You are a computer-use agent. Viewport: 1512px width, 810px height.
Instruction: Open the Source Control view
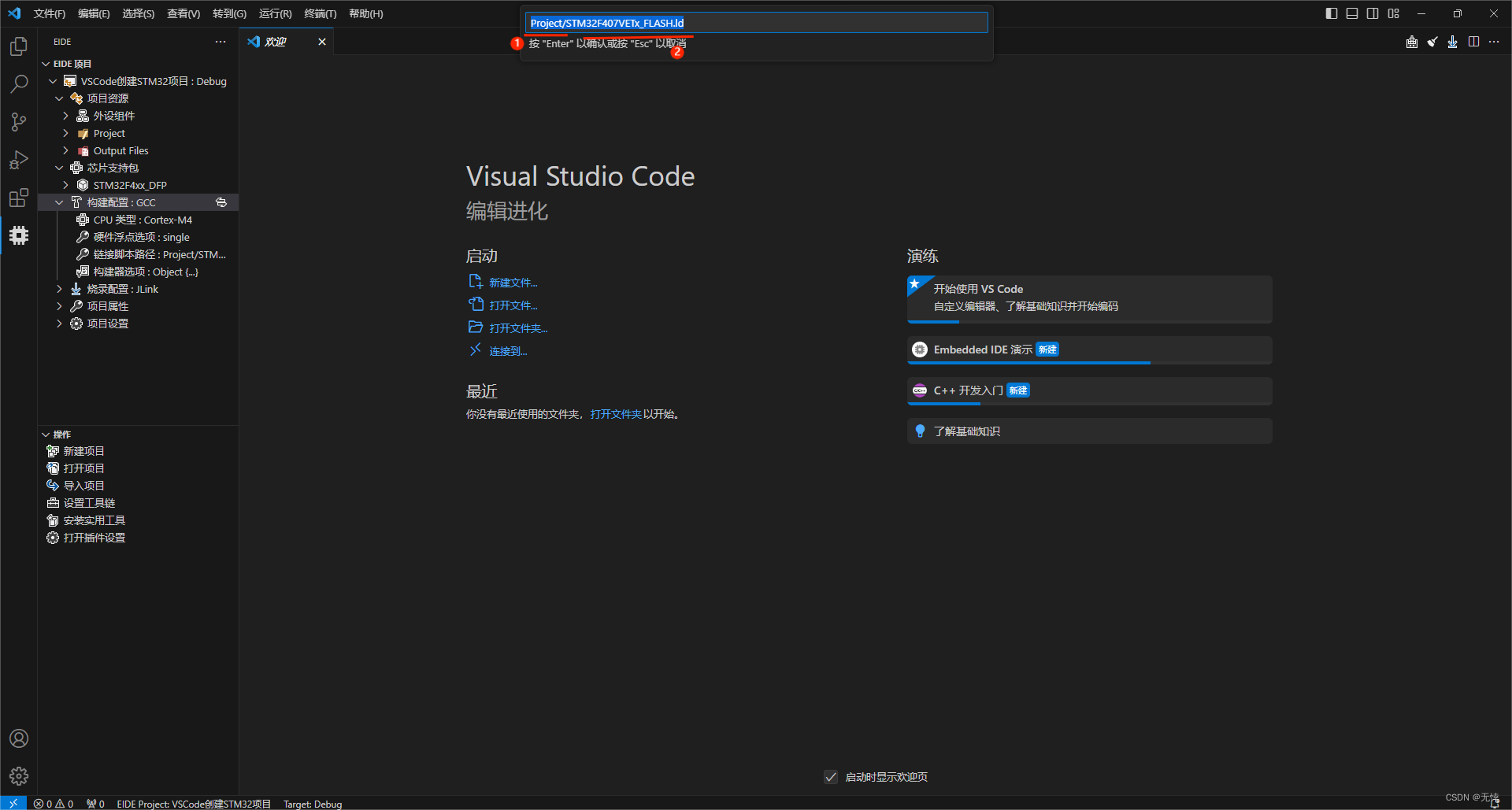(x=19, y=122)
